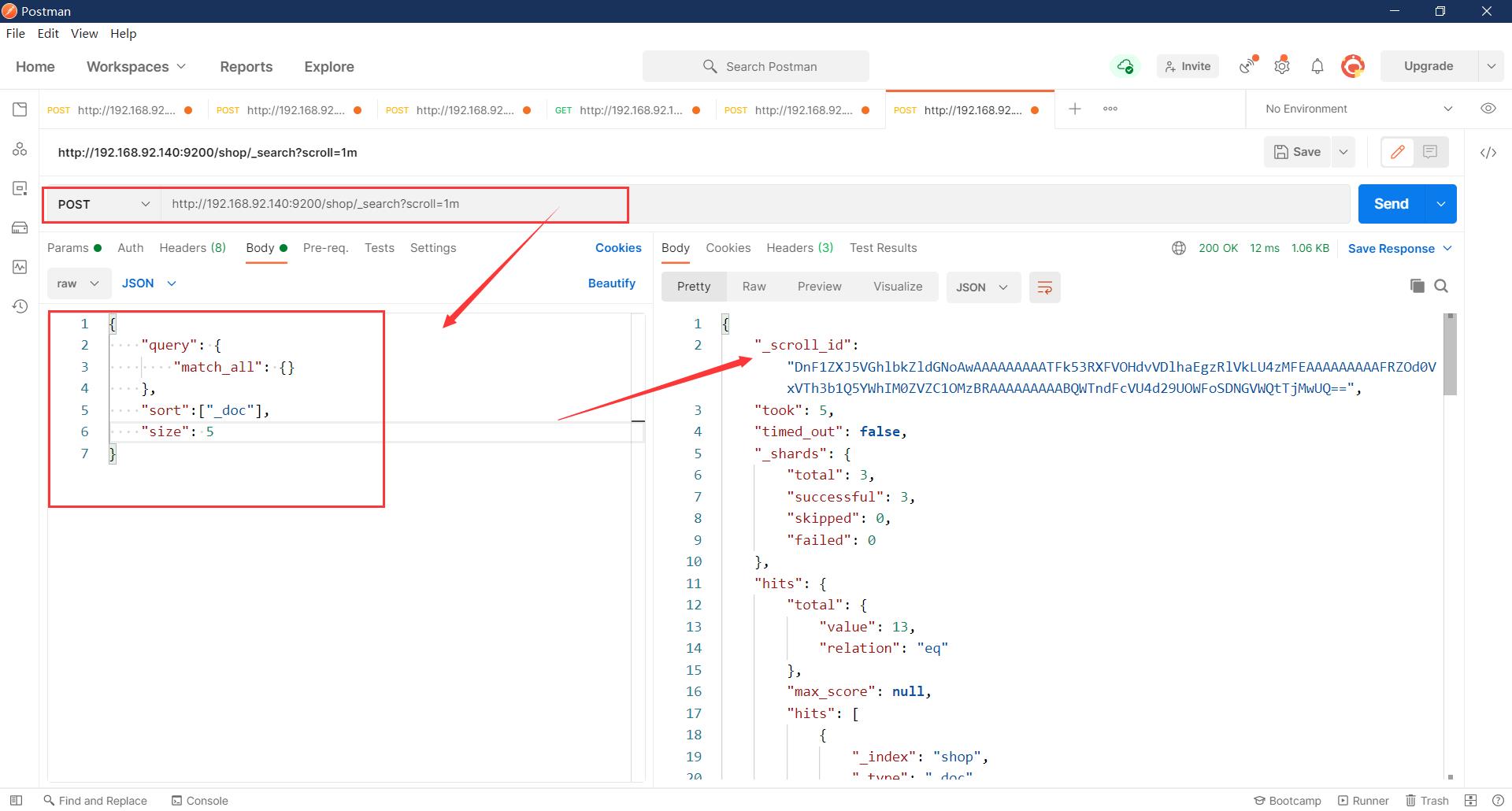Open the View menu
The image size is (1512, 811).
click(84, 33)
